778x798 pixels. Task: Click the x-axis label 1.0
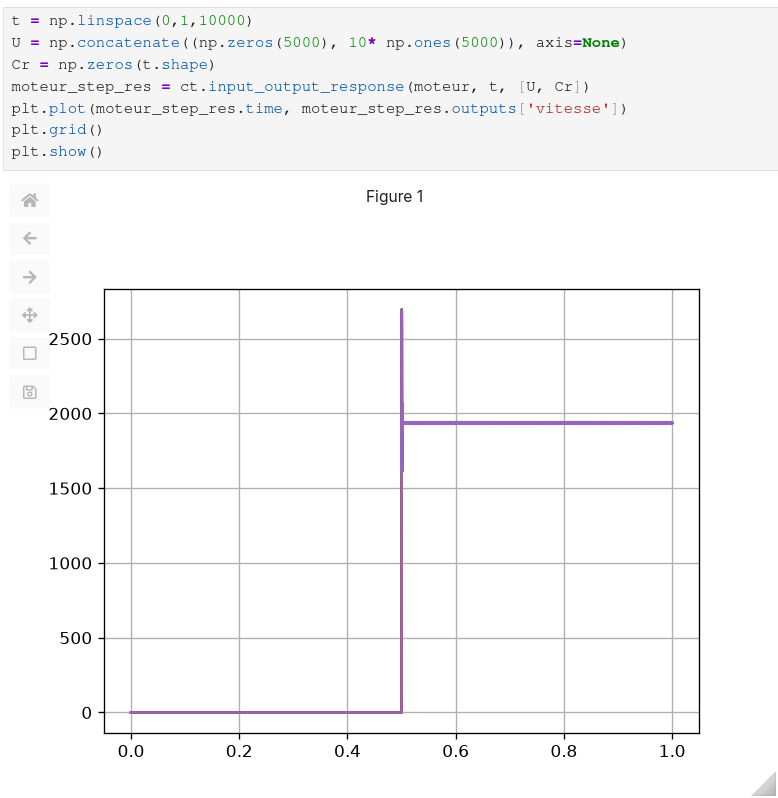pos(672,752)
